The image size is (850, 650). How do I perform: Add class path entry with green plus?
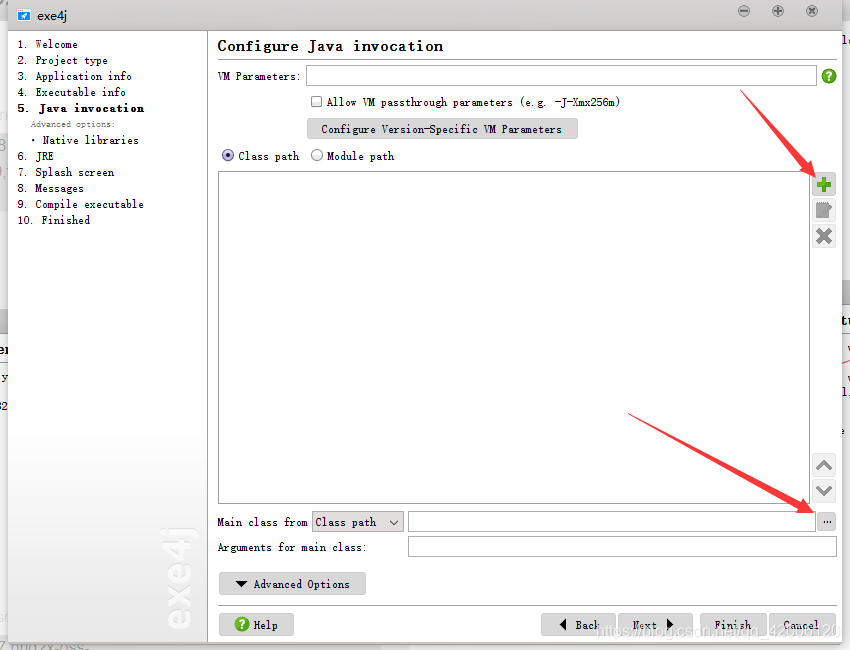click(x=823, y=185)
